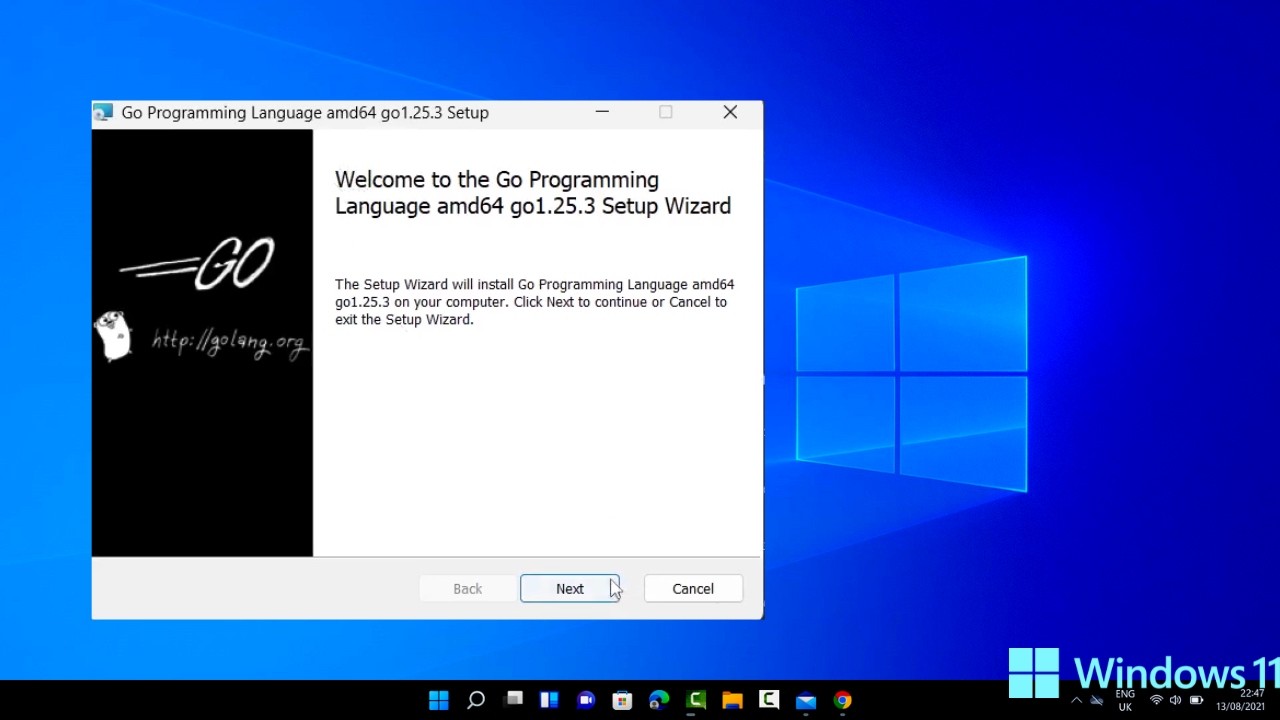Screen dimensions: 1280x720
Task: Launch Microsoft Store from the taskbar
Action: (622, 700)
